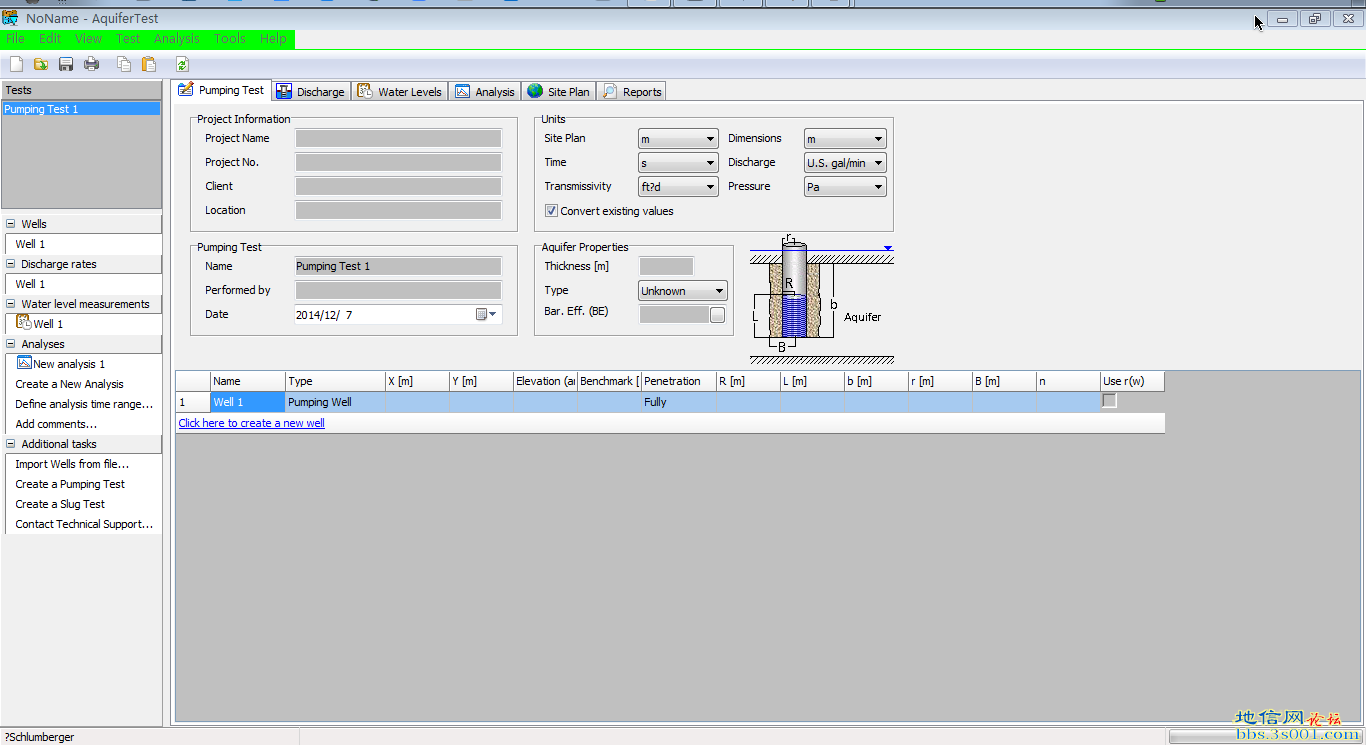The height and width of the screenshot is (746, 1366).
Task: Collapse the Wells section
Action: pos(11,224)
